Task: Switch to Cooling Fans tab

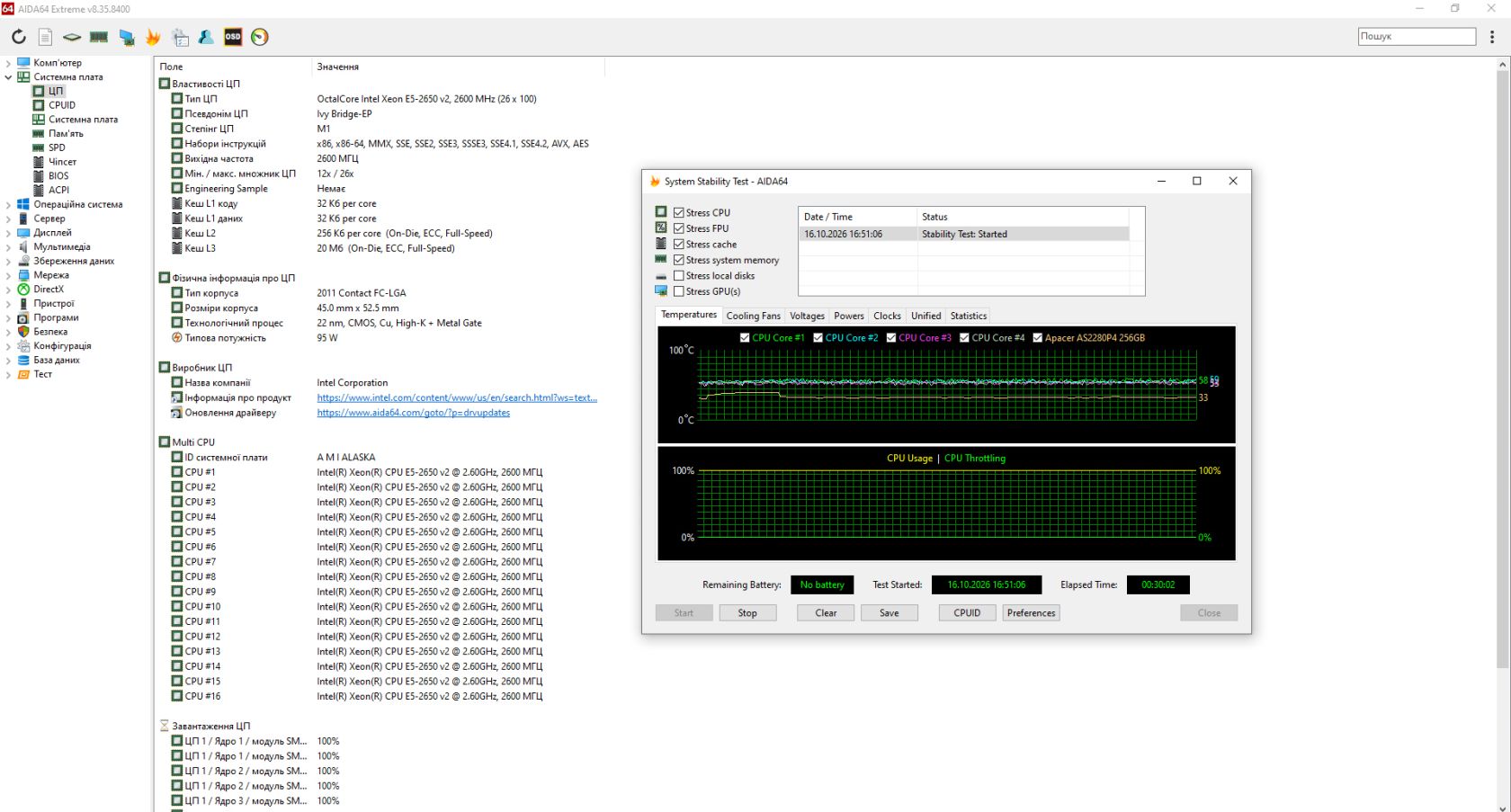Action: click(753, 316)
